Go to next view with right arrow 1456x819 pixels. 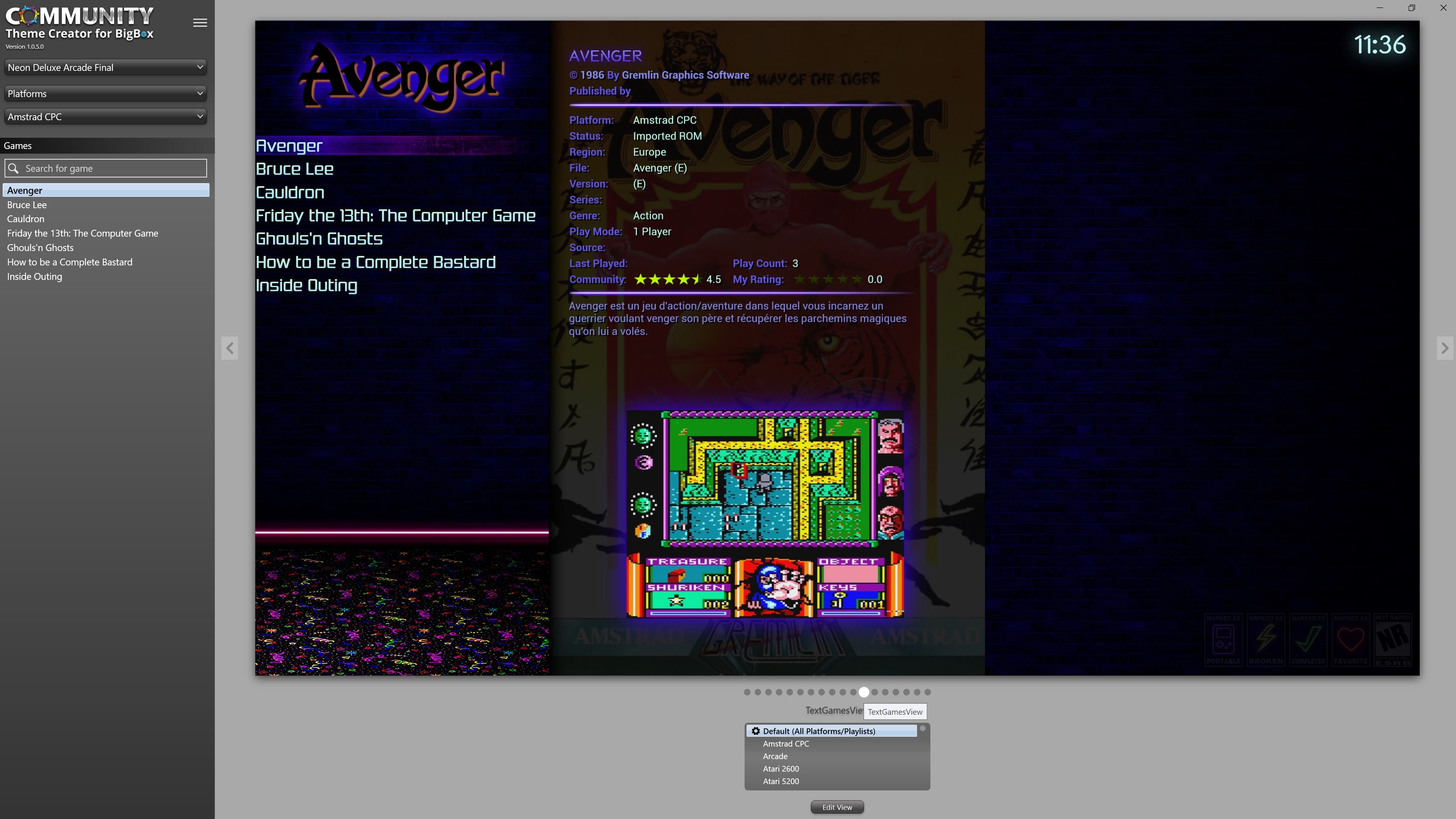(x=1445, y=348)
